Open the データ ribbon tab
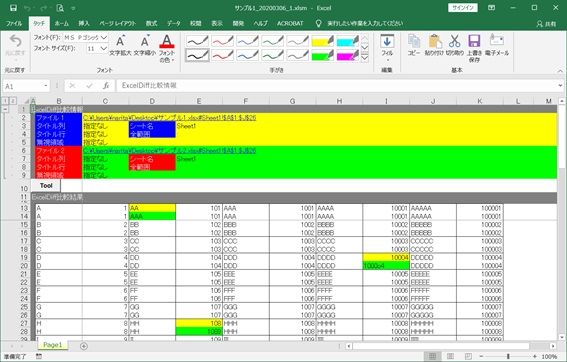Image resolution: width=567 pixels, height=362 pixels. pyautogui.click(x=173, y=24)
